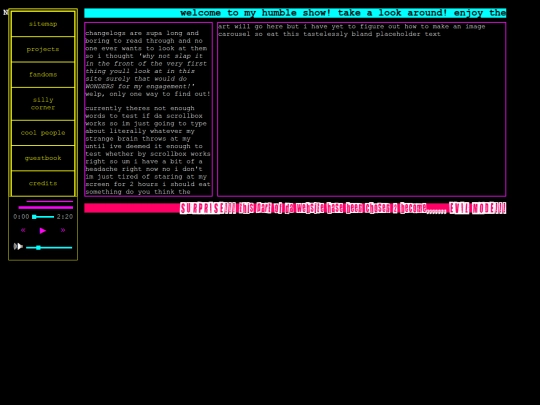
Task: Open the cool people page
Action: [x=43, y=133]
